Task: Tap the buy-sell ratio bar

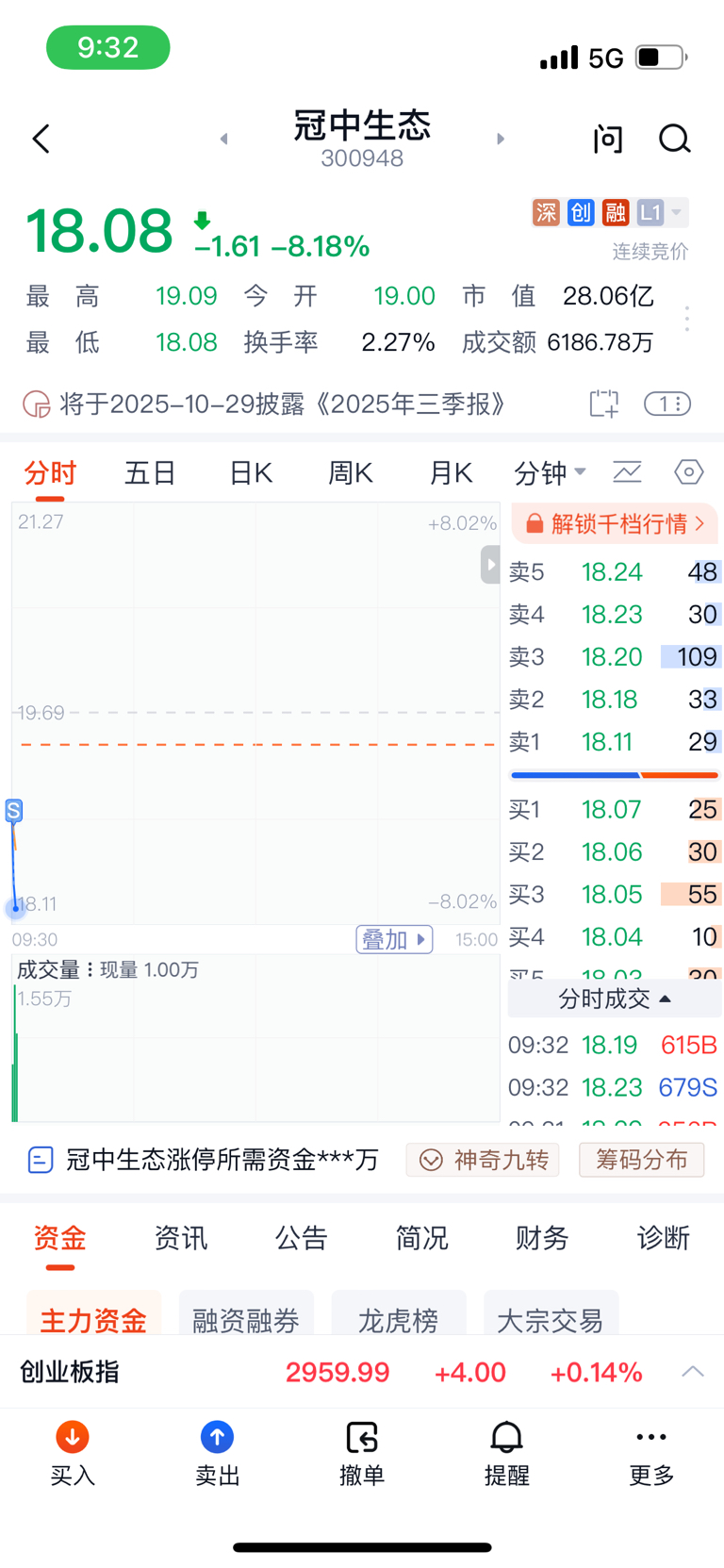Action: click(615, 775)
